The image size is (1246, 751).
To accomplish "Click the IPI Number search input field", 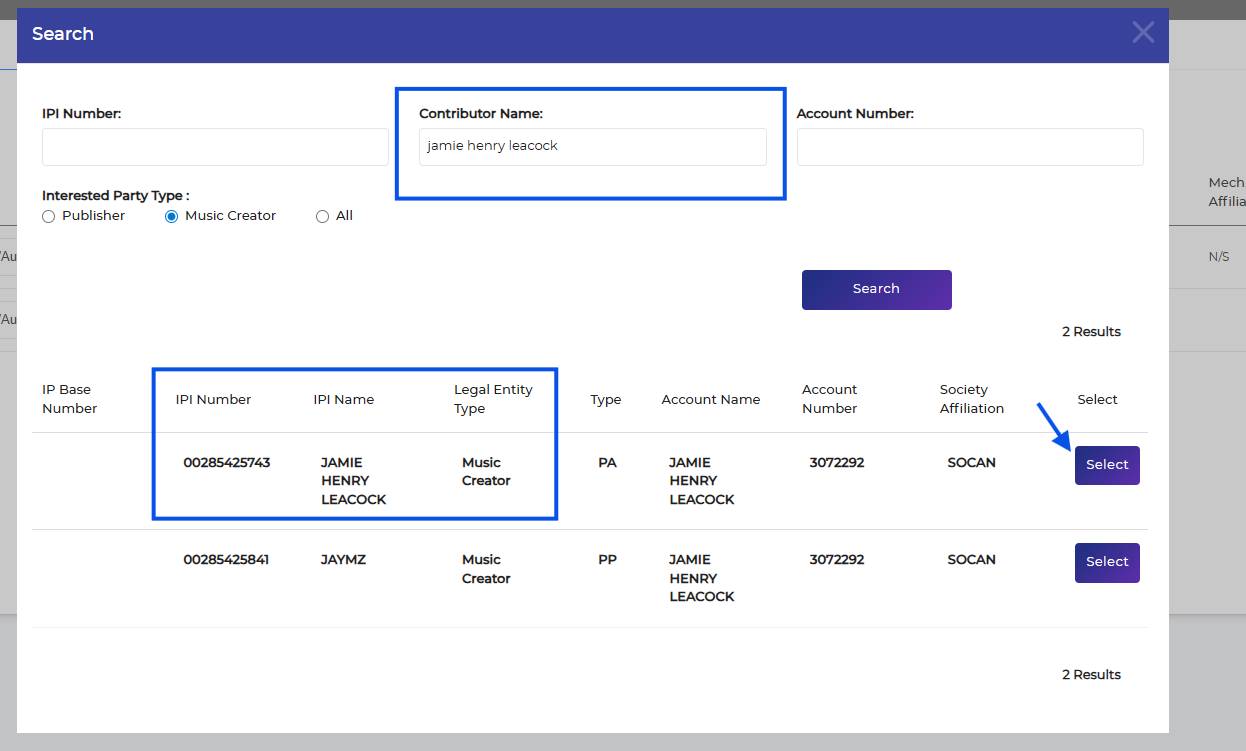I will click(x=215, y=147).
